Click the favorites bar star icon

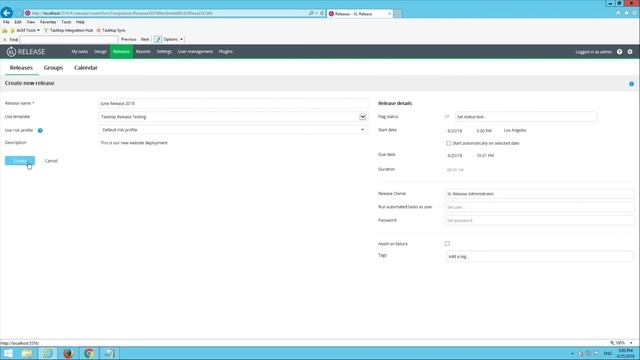pyautogui.click(x=4, y=31)
